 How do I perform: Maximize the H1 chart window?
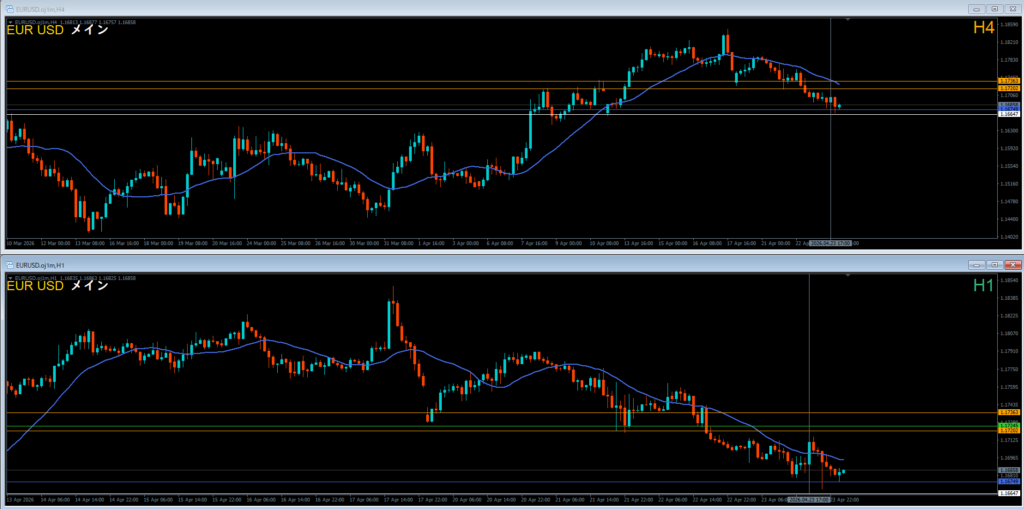coord(995,265)
